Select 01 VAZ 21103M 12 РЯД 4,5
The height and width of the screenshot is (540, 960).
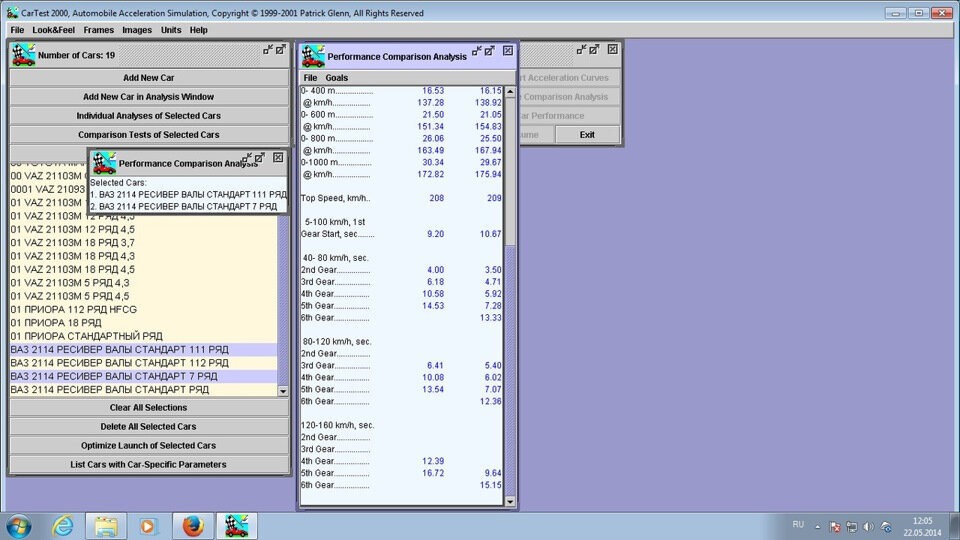coord(143,230)
